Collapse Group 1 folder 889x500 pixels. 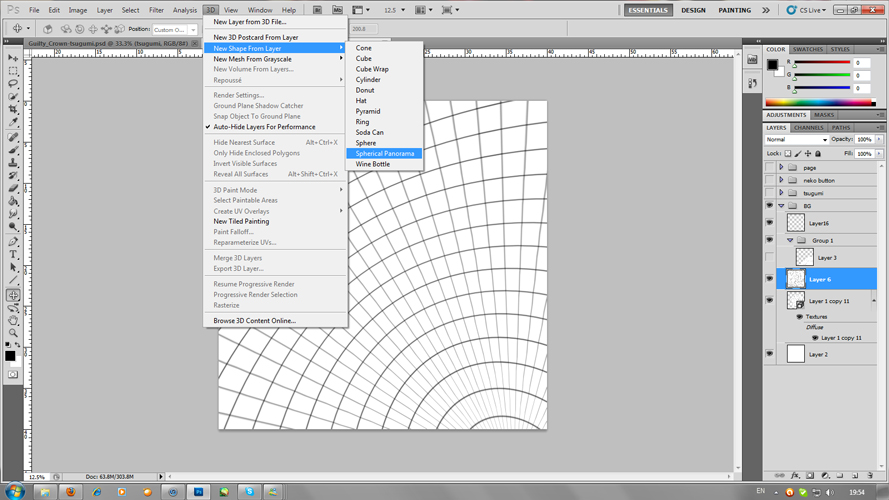click(x=790, y=240)
